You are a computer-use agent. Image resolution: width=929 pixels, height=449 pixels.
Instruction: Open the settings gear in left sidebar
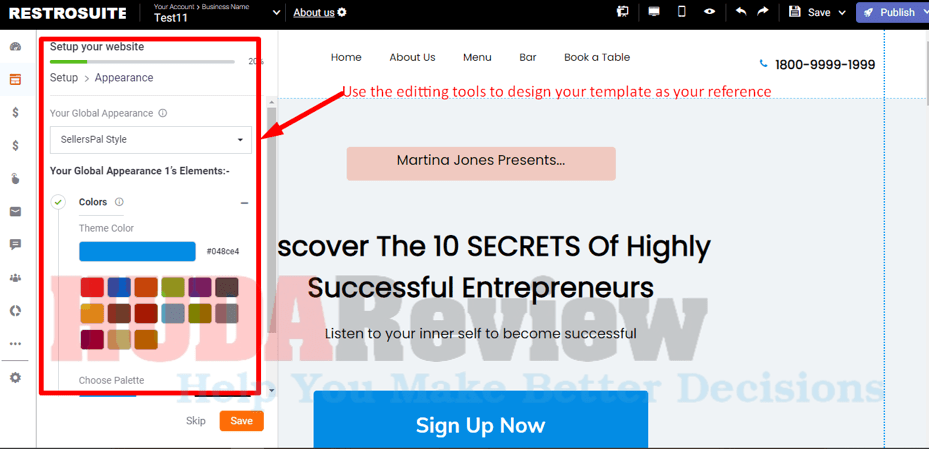15,377
